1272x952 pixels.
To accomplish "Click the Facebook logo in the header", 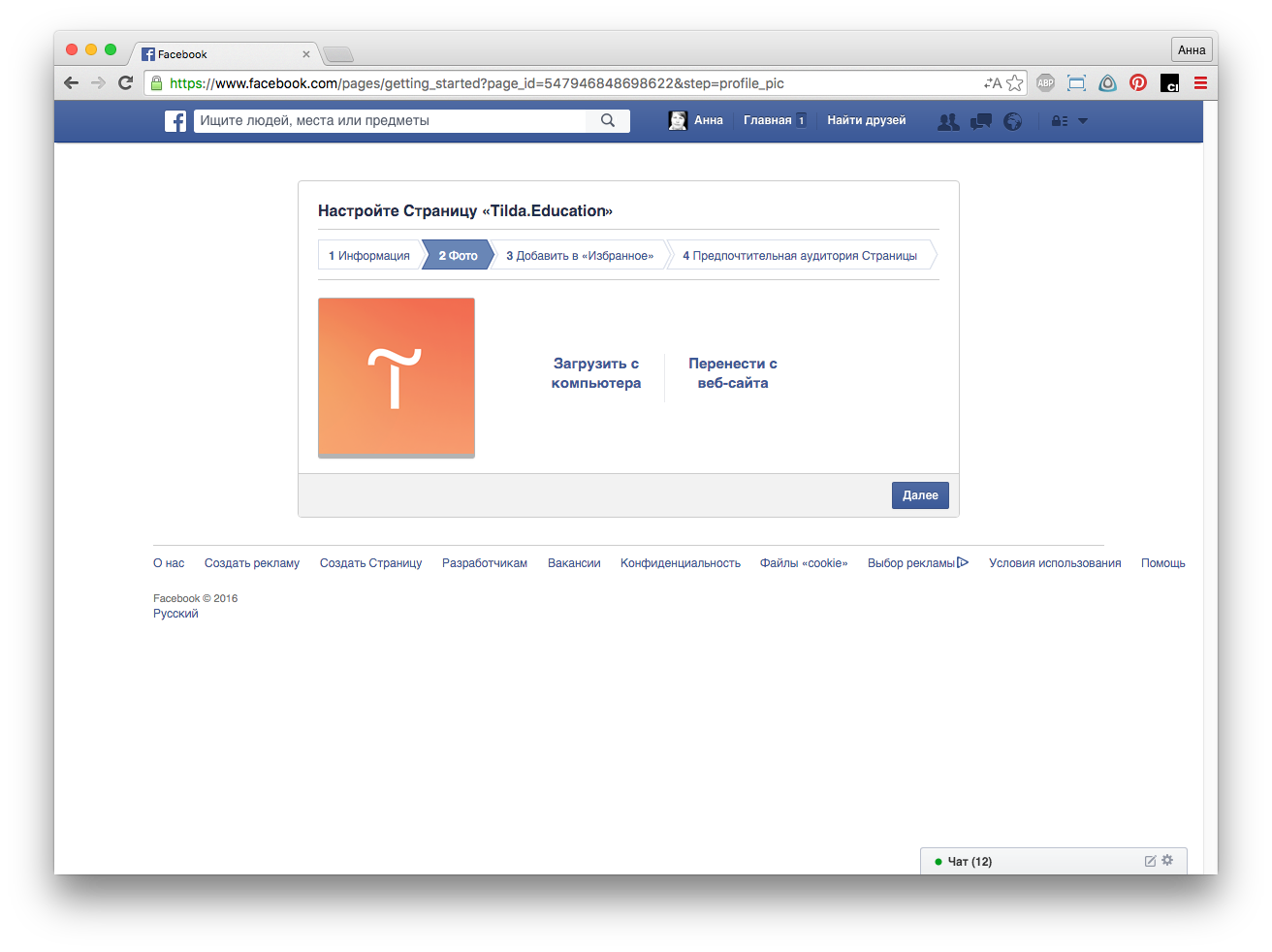I will click(175, 121).
